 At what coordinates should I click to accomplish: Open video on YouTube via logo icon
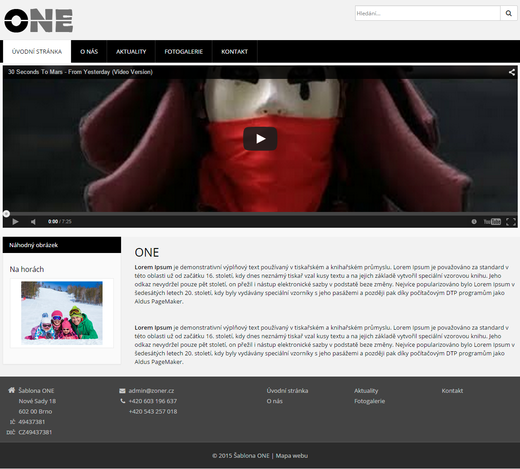click(492, 222)
